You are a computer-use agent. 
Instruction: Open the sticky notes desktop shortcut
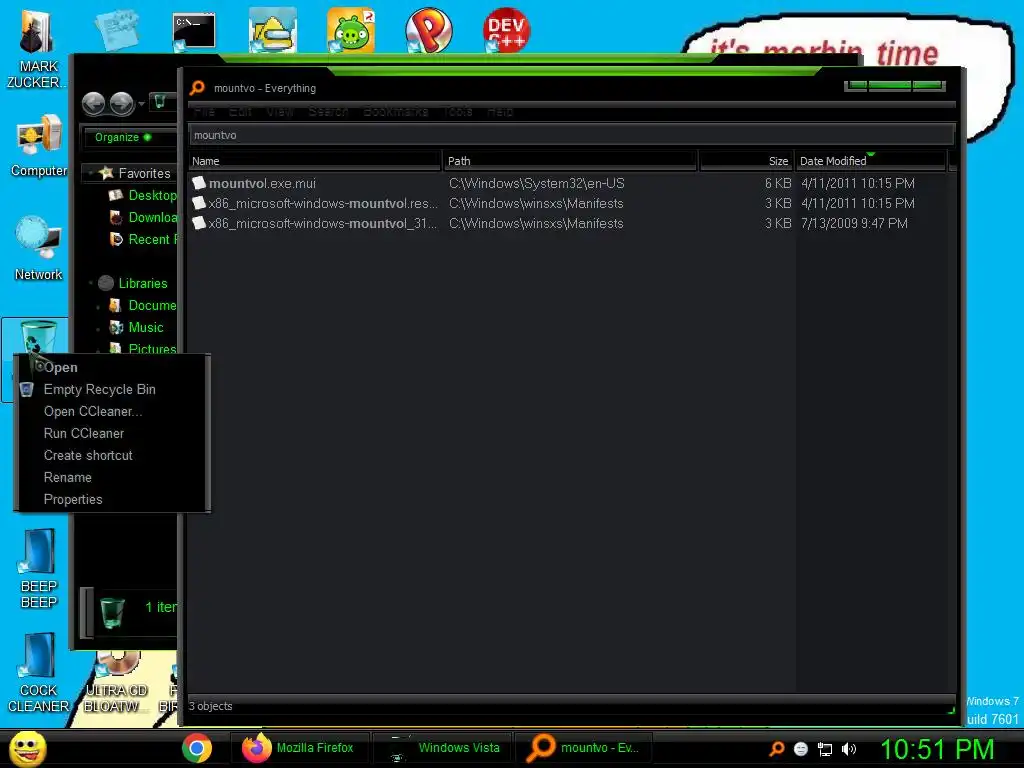116,29
